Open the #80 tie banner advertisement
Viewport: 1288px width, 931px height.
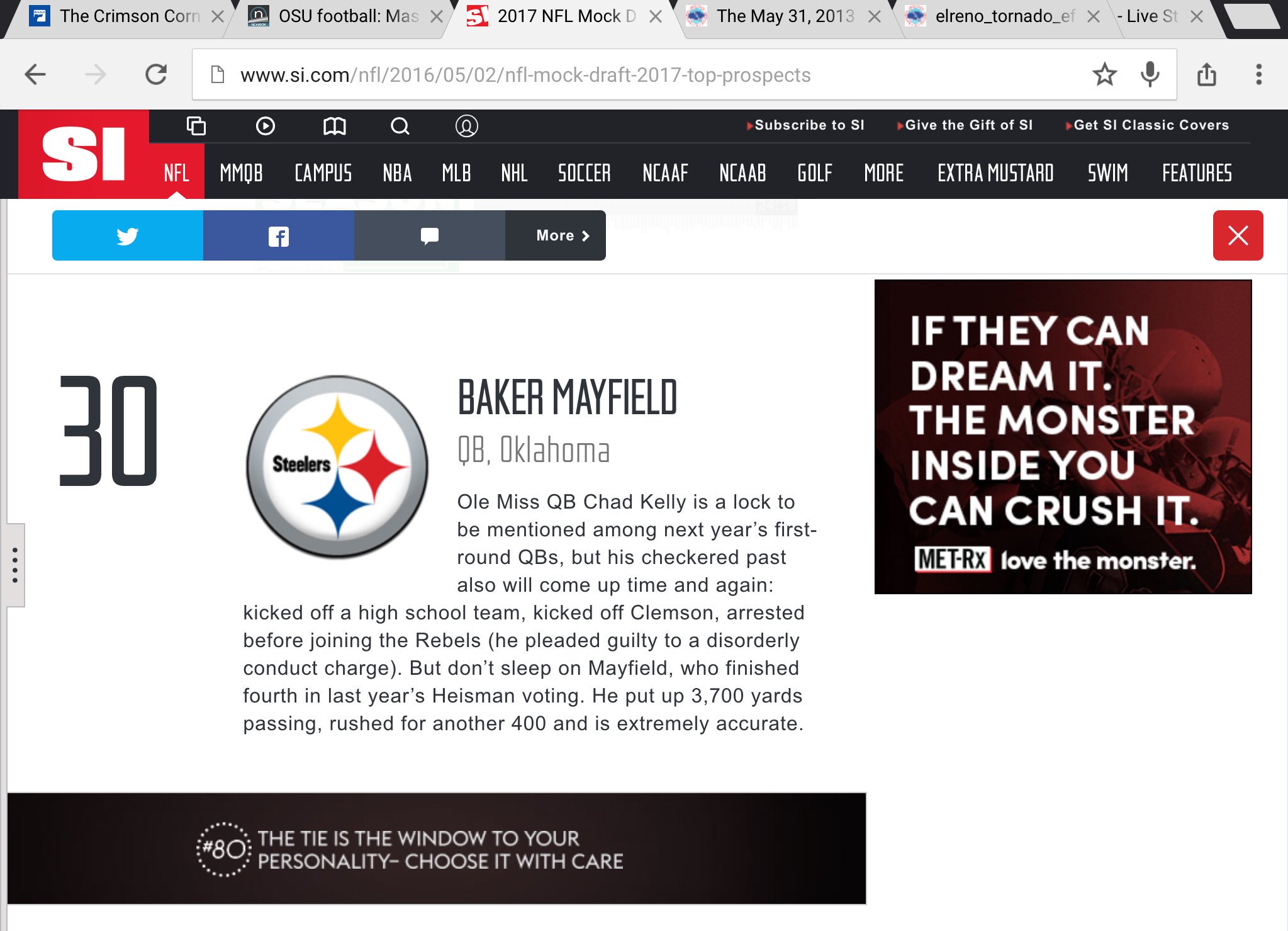(437, 849)
